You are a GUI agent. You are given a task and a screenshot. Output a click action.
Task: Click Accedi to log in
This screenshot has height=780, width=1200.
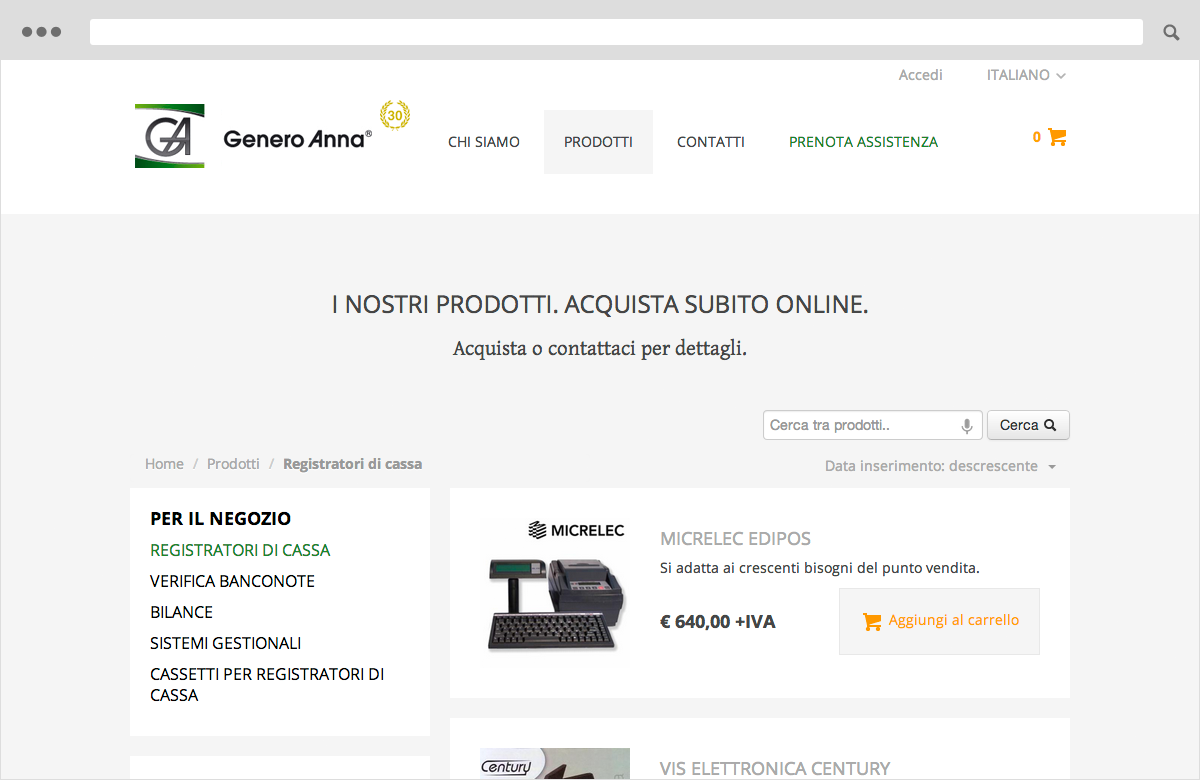coord(920,74)
